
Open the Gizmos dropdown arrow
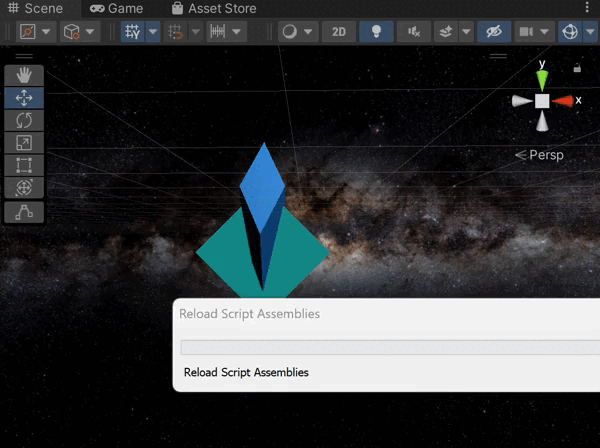[591, 31]
